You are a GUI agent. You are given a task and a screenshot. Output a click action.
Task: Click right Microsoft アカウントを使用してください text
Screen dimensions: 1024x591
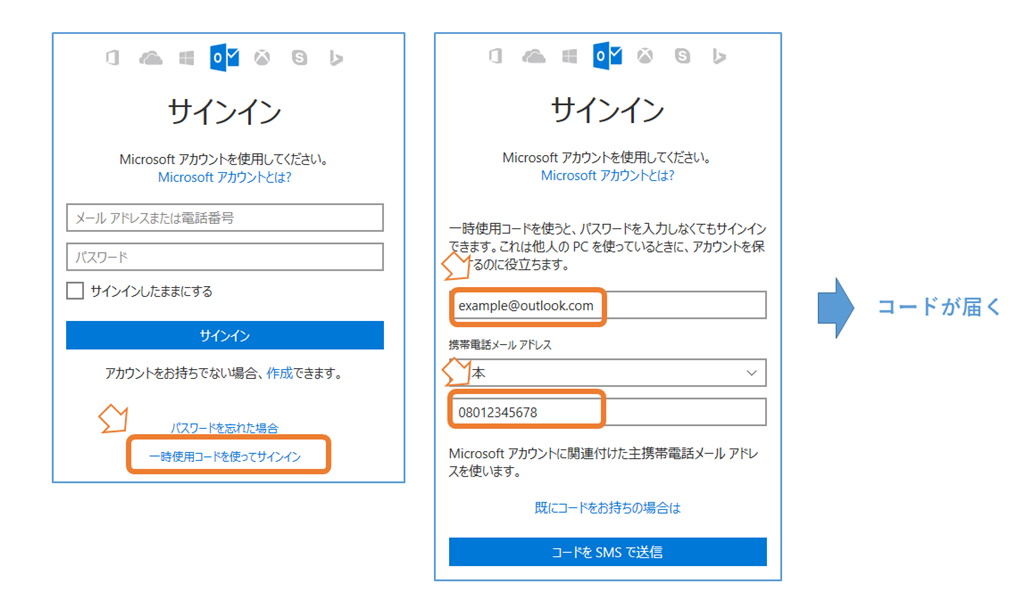(607, 157)
